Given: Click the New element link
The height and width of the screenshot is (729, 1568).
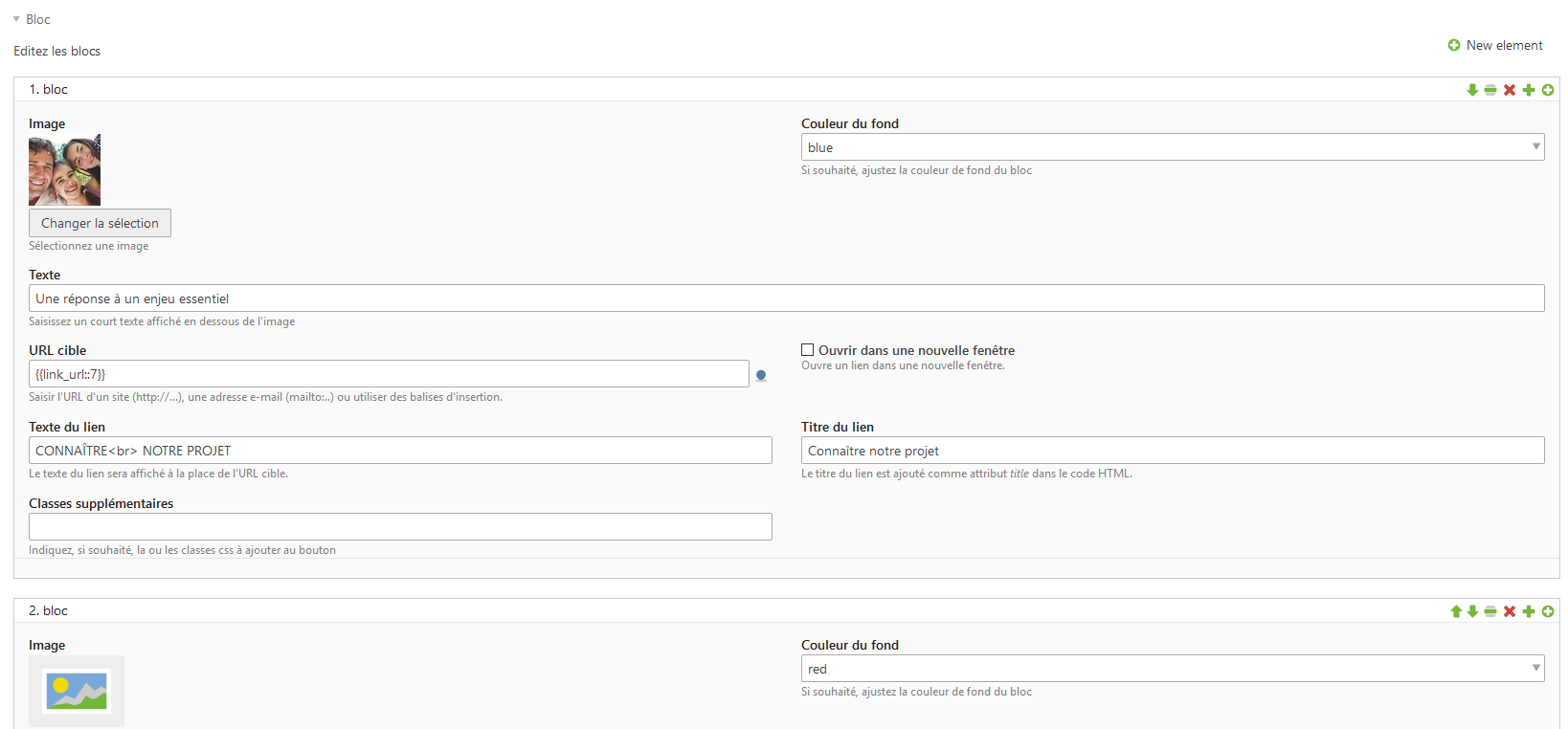Looking at the screenshot, I should 1495,45.
